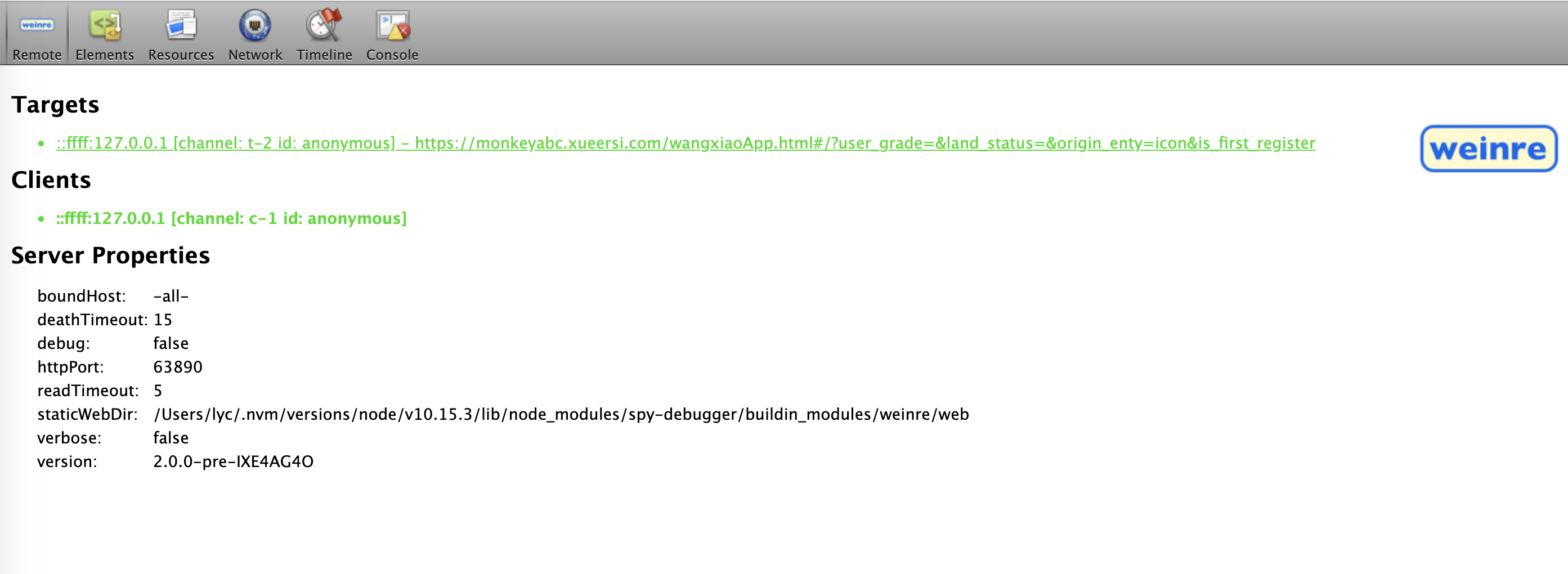Click the Targets heading

coord(55,105)
